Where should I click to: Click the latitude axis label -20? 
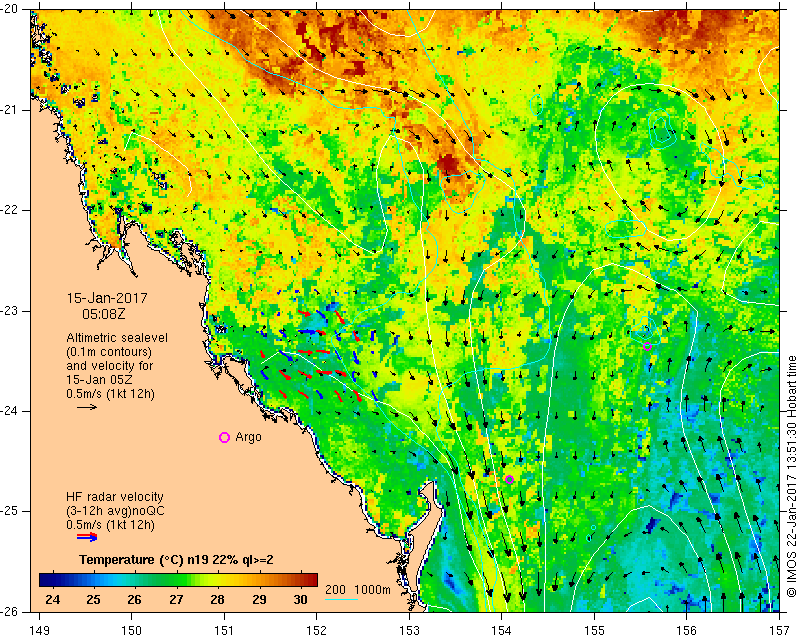[x=9, y=10]
